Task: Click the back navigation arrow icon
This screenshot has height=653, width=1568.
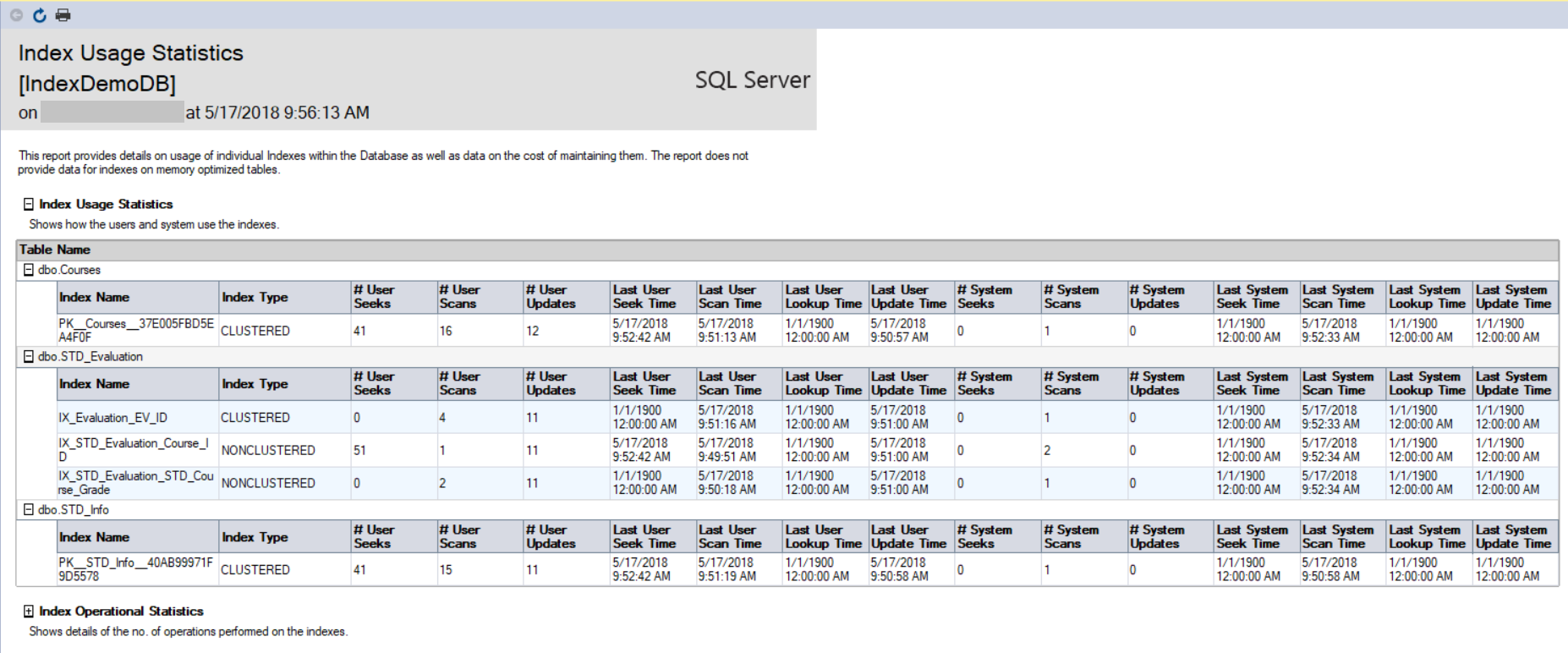Action: click(16, 15)
